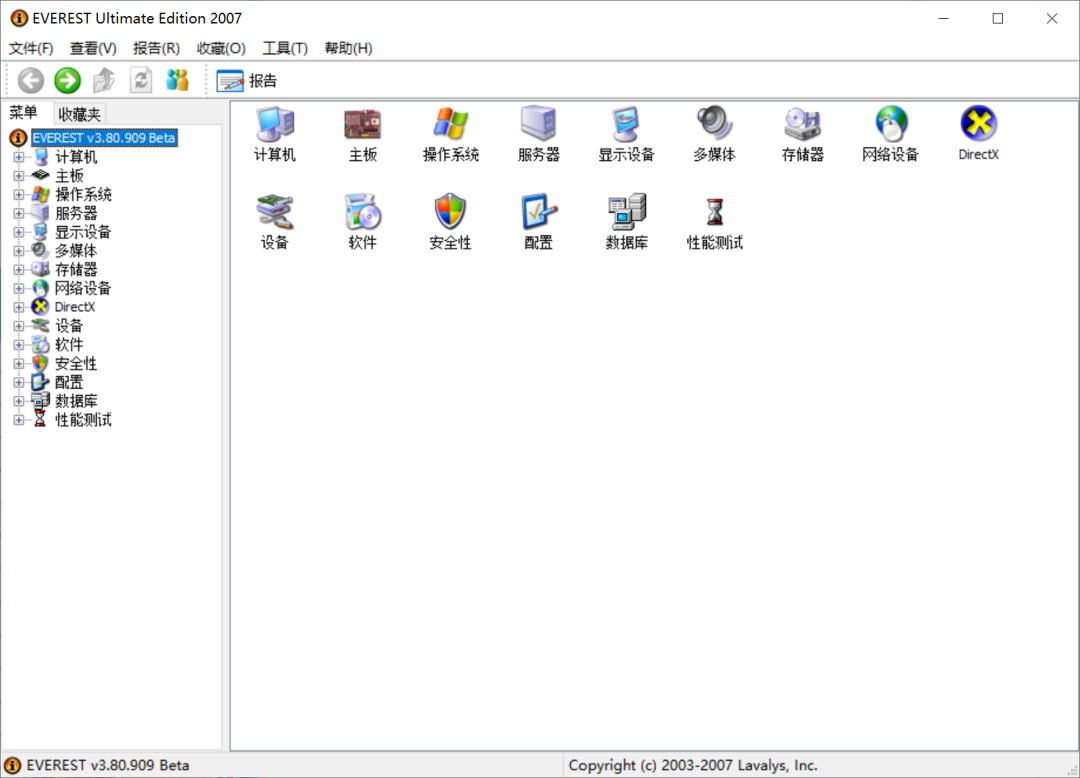Expand the 存储器 tree node

19,270
